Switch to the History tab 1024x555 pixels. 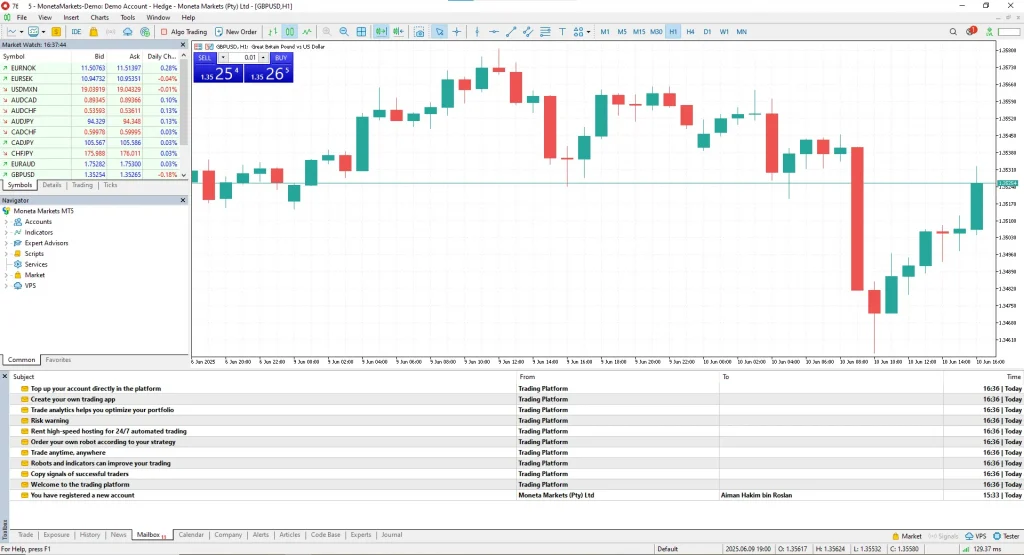(x=89, y=535)
